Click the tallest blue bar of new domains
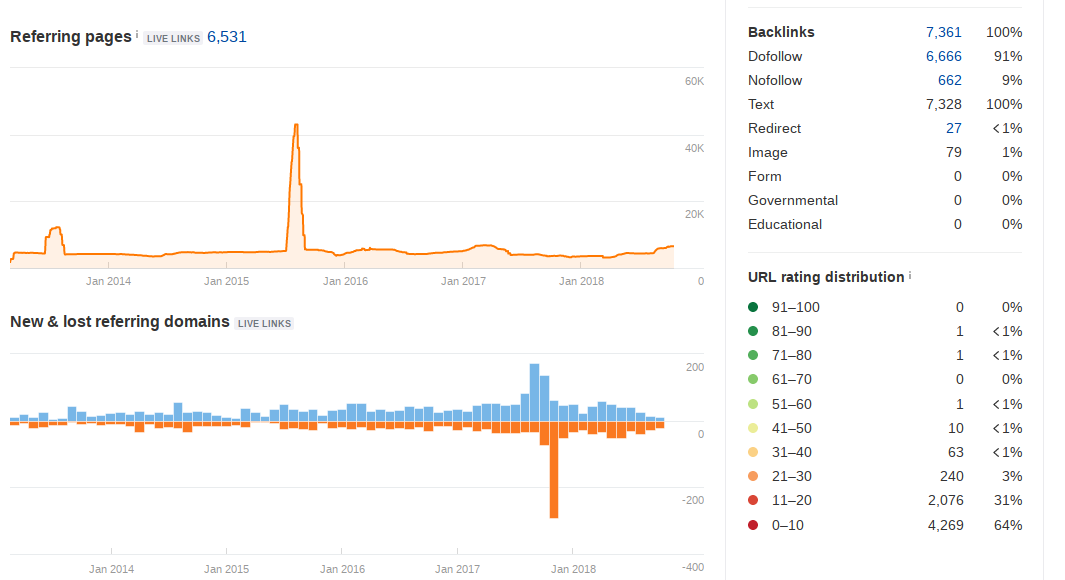This screenshot has width=1065, height=580. click(x=535, y=393)
